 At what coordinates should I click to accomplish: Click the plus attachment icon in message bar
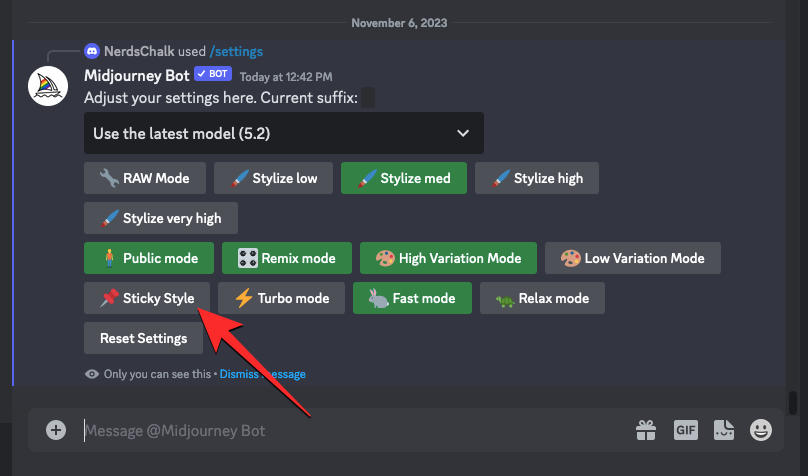(x=57, y=430)
